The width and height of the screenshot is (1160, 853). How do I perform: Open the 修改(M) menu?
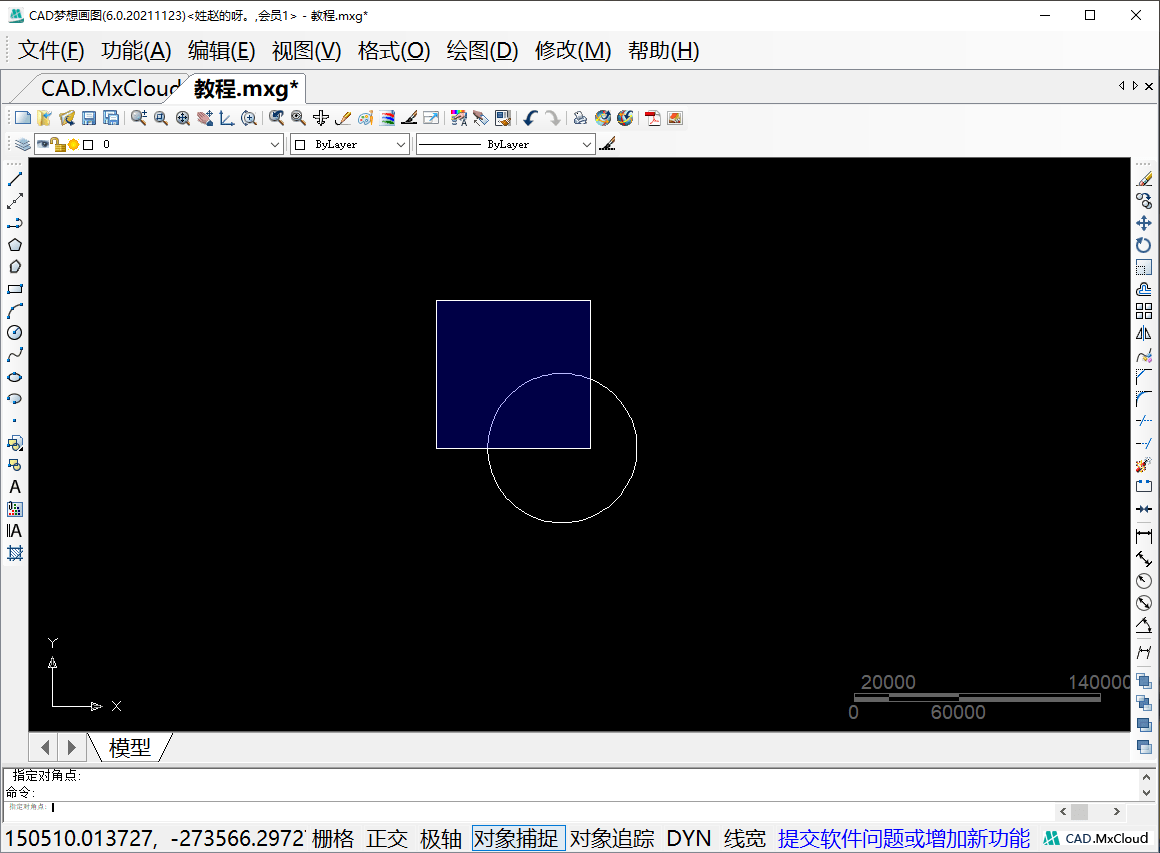pyautogui.click(x=573, y=50)
